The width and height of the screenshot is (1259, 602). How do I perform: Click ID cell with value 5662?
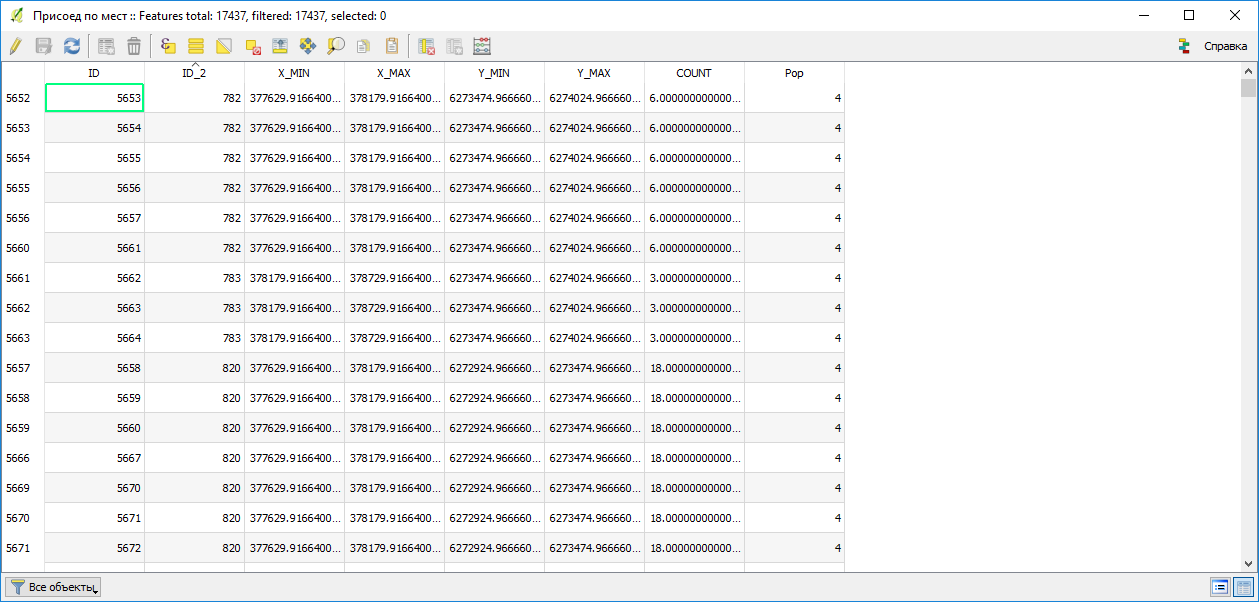click(95, 278)
